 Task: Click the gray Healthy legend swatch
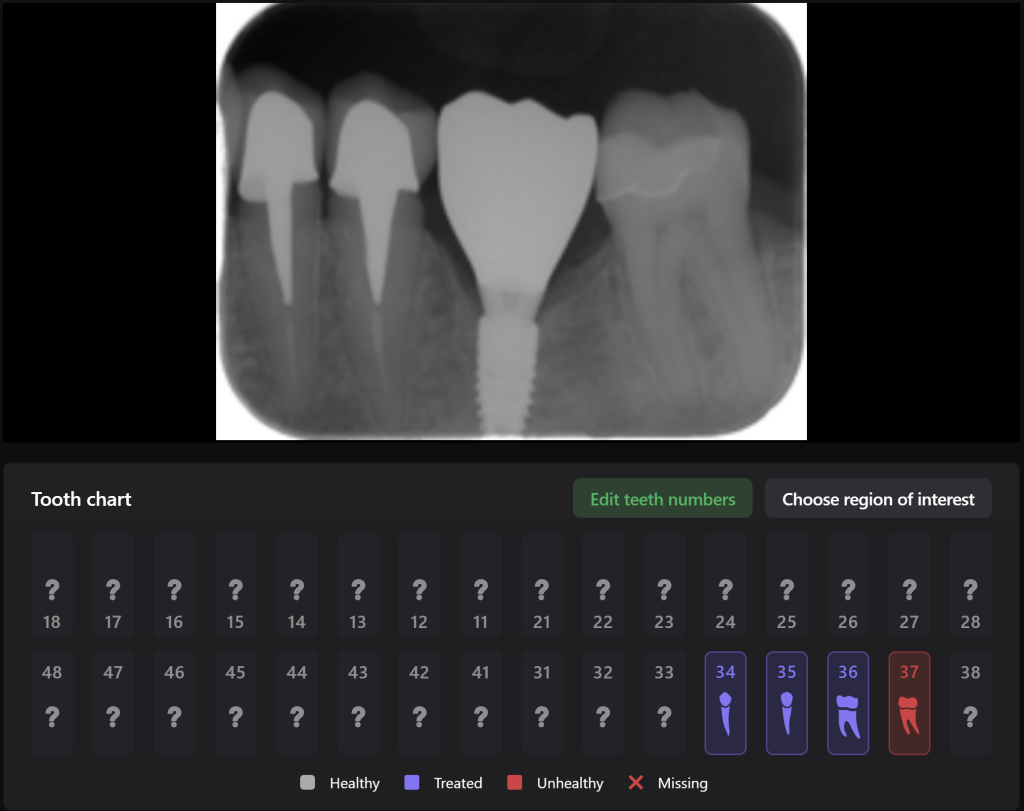tap(310, 783)
